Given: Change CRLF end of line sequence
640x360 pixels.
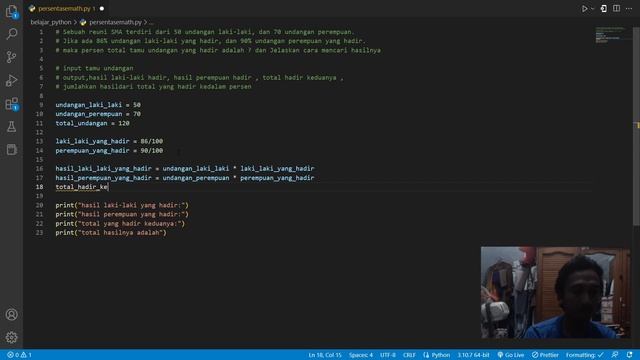Looking at the screenshot, I should (409, 355).
